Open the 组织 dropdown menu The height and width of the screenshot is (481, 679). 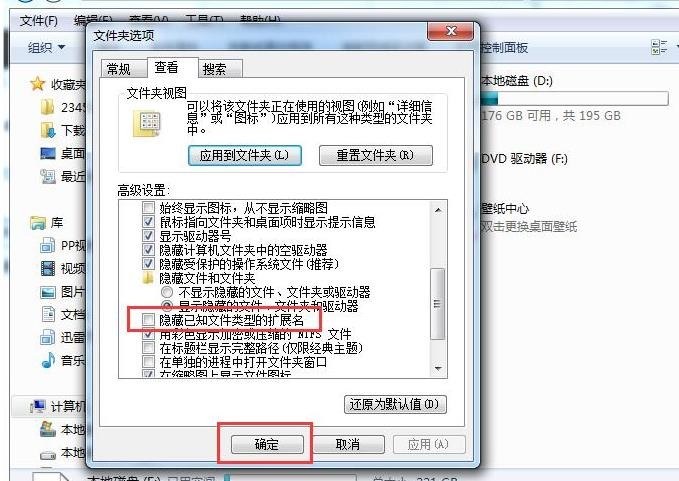[46, 47]
